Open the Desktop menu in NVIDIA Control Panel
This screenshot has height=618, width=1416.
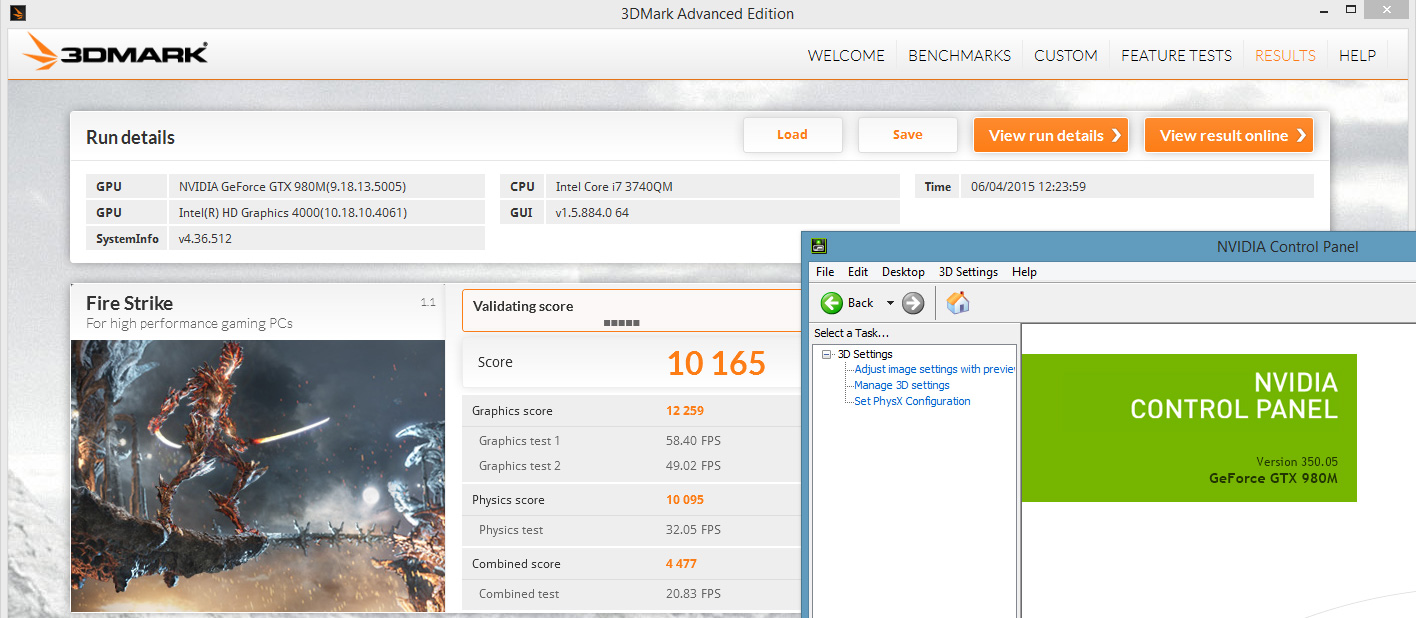click(x=903, y=272)
